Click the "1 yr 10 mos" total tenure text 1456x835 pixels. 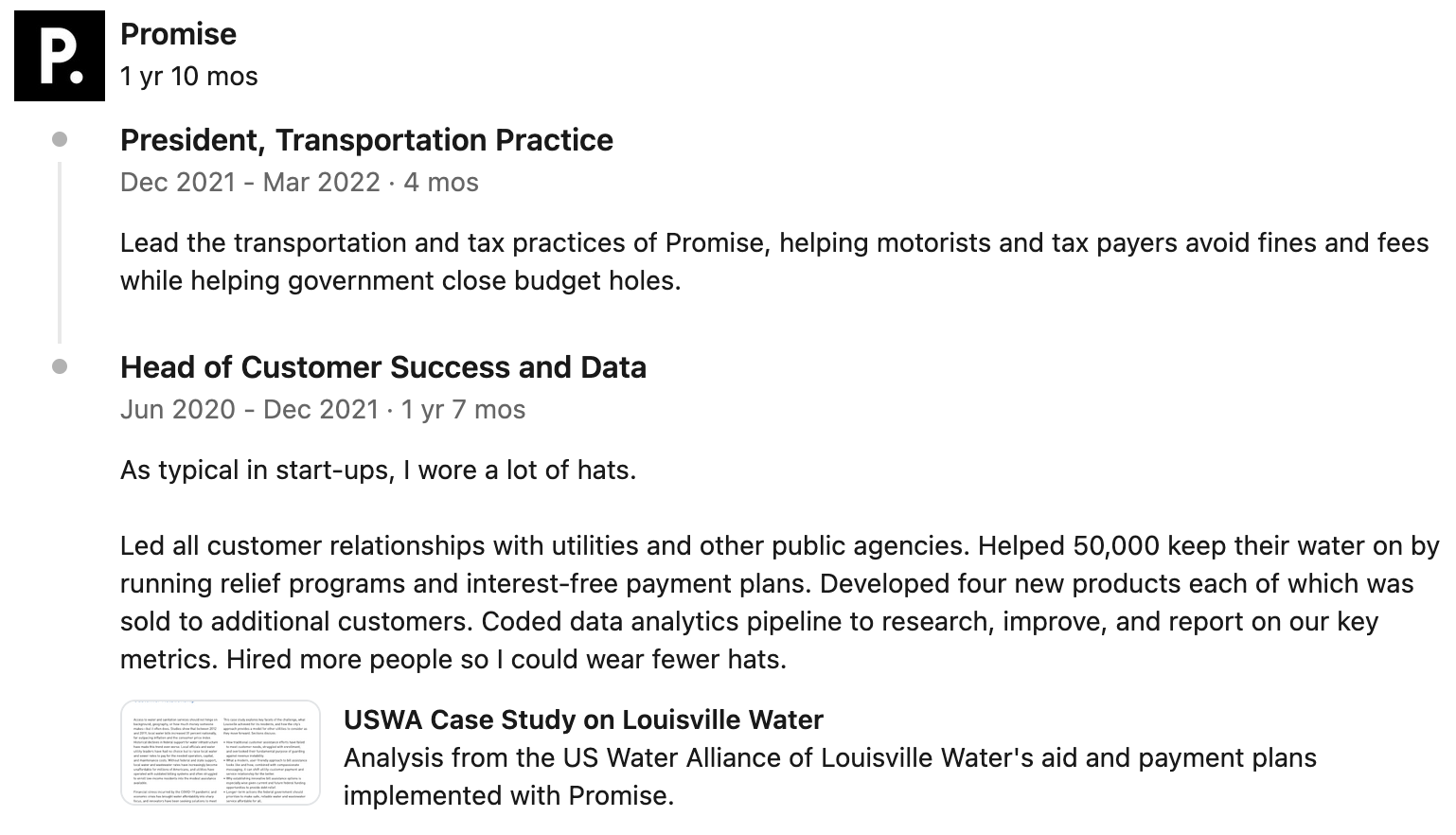188,77
